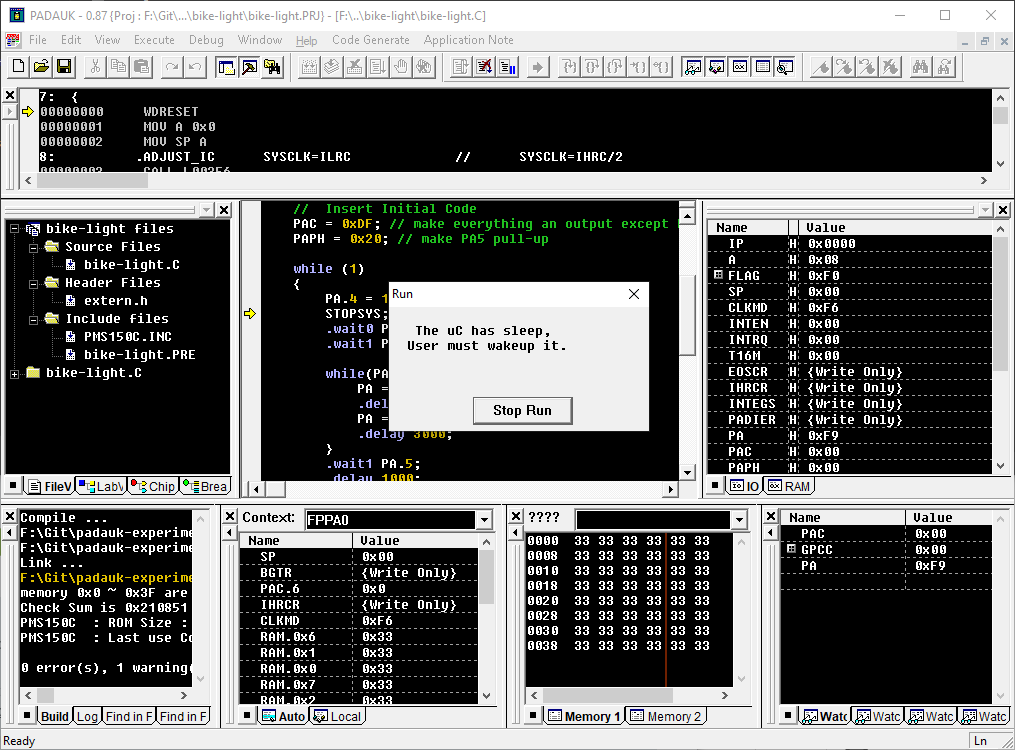Click the Find binoculars icon
The width and height of the screenshot is (1015, 750).
click(x=920, y=67)
